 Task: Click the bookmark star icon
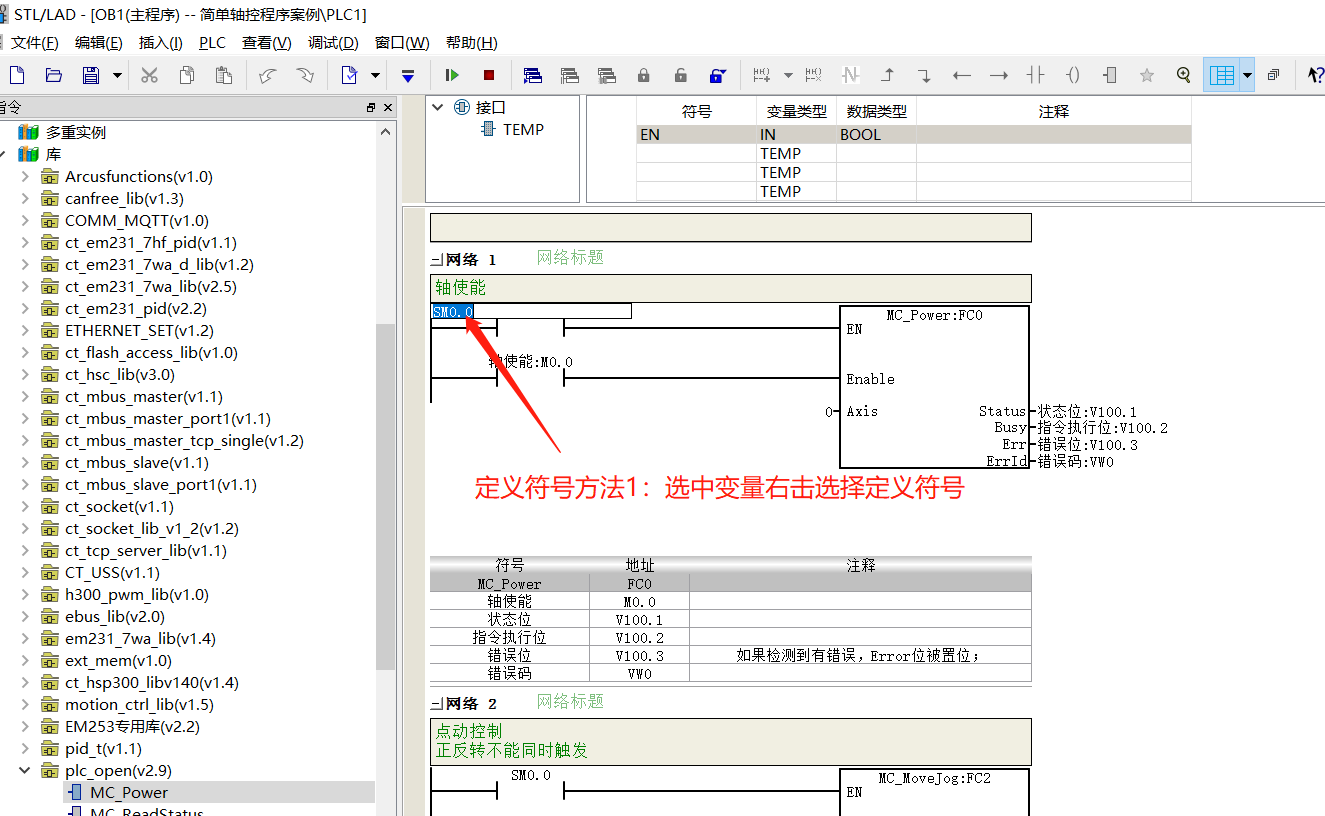1147,74
